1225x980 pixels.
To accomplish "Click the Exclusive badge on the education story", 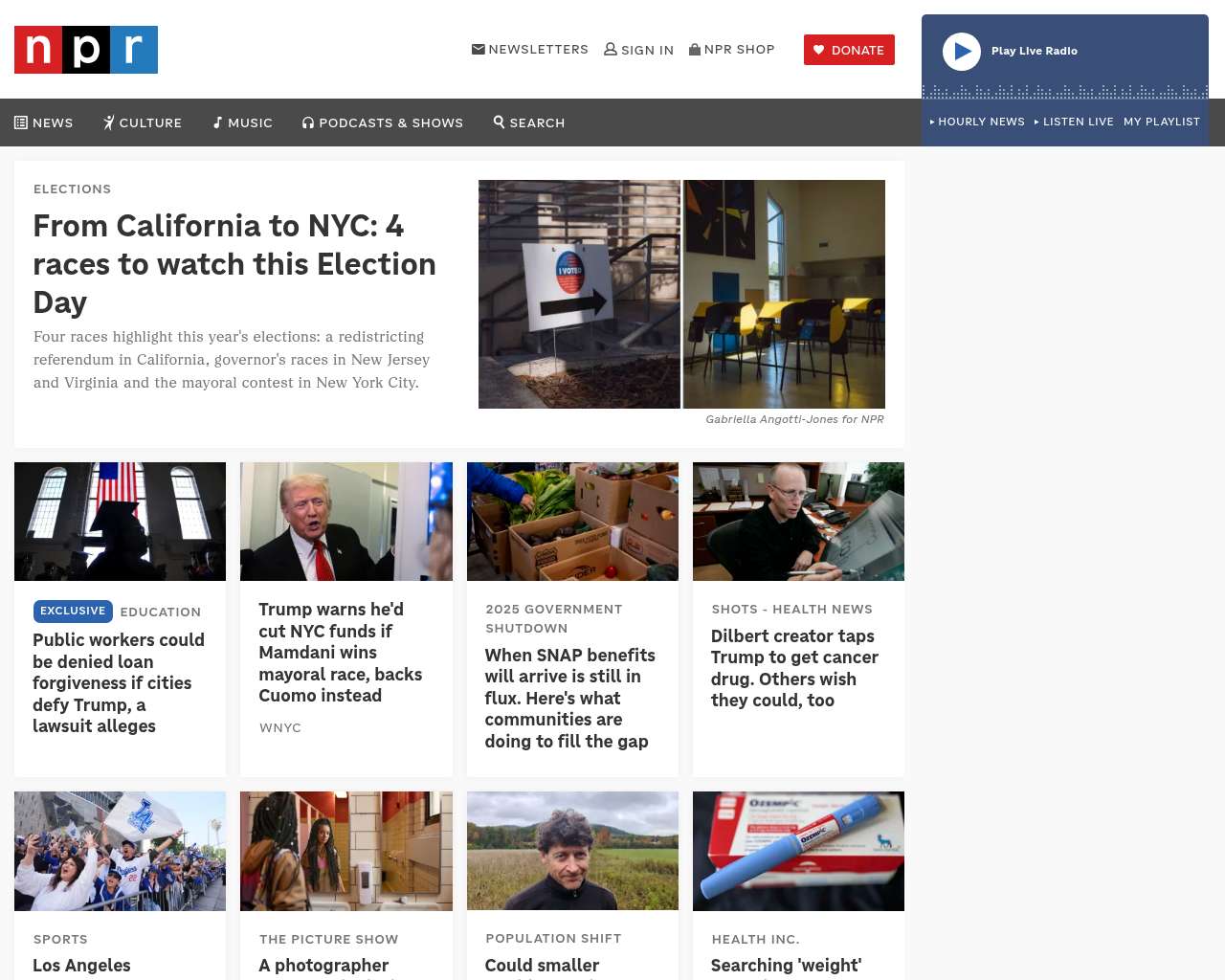I will point(73,612).
